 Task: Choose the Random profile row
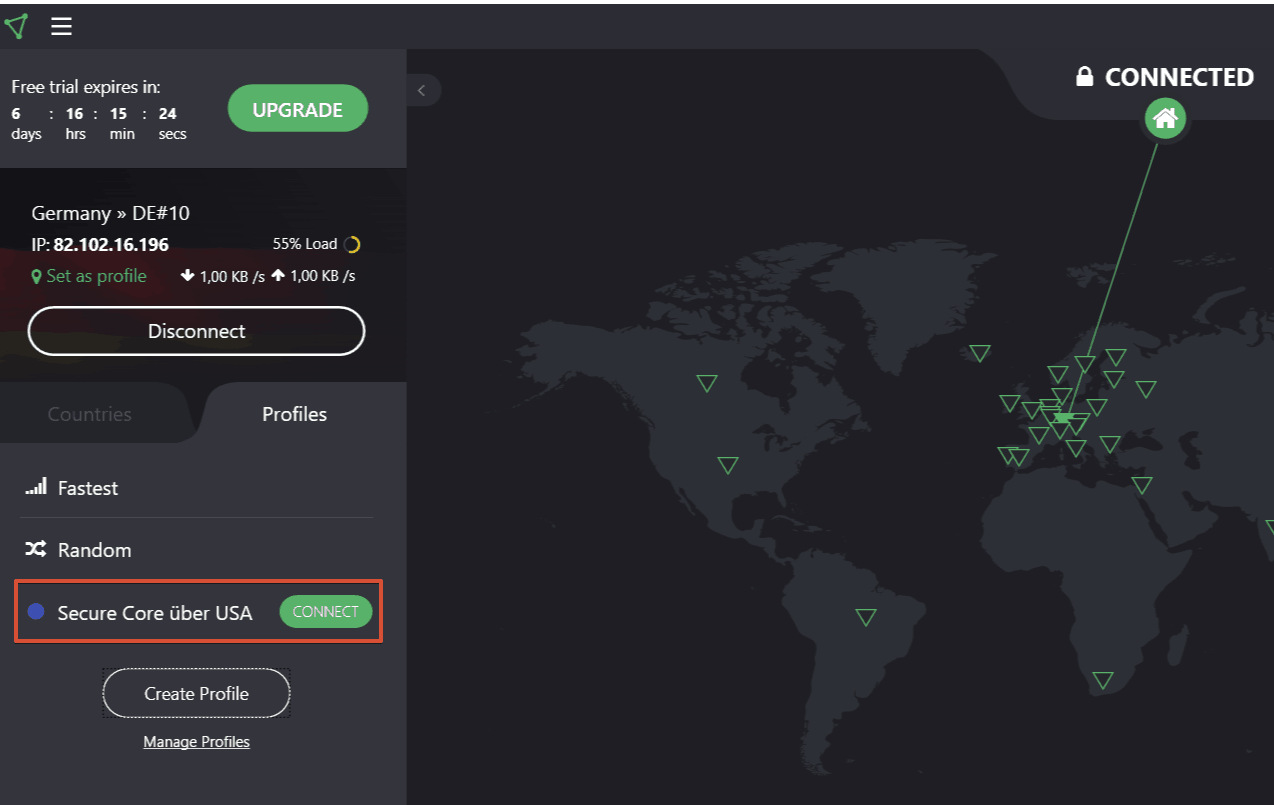pos(196,550)
